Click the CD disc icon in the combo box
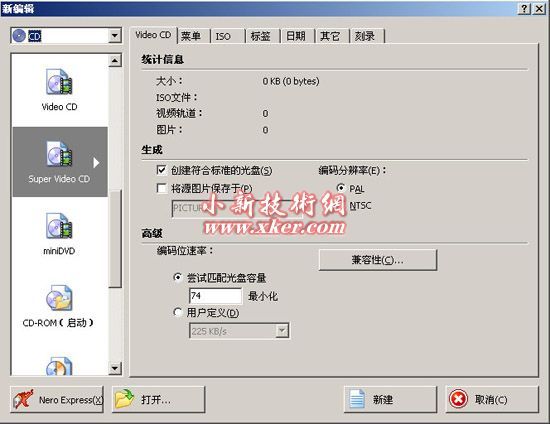550x424 pixels. 19,36
